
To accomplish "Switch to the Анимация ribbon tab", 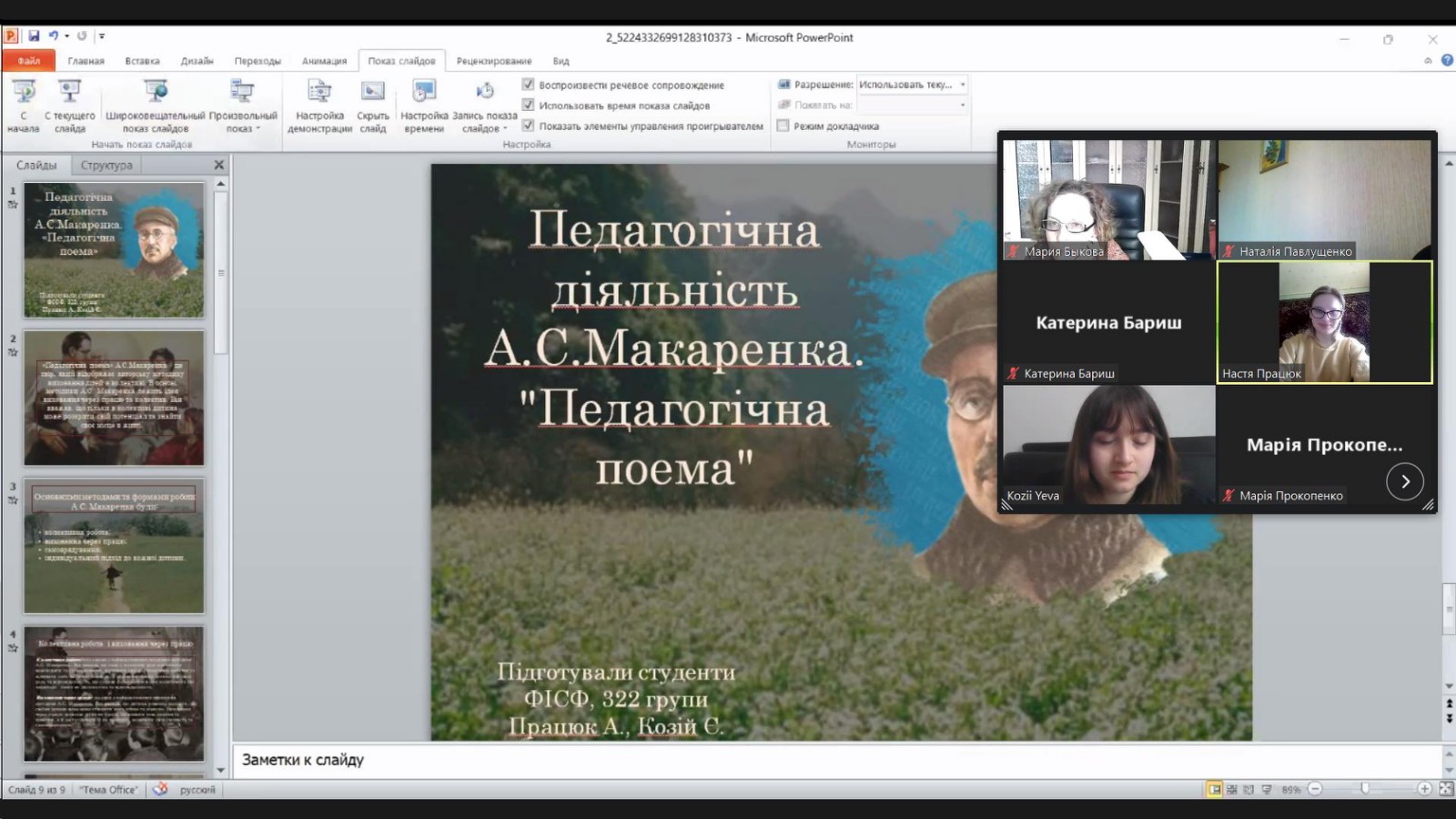I will point(324,61).
